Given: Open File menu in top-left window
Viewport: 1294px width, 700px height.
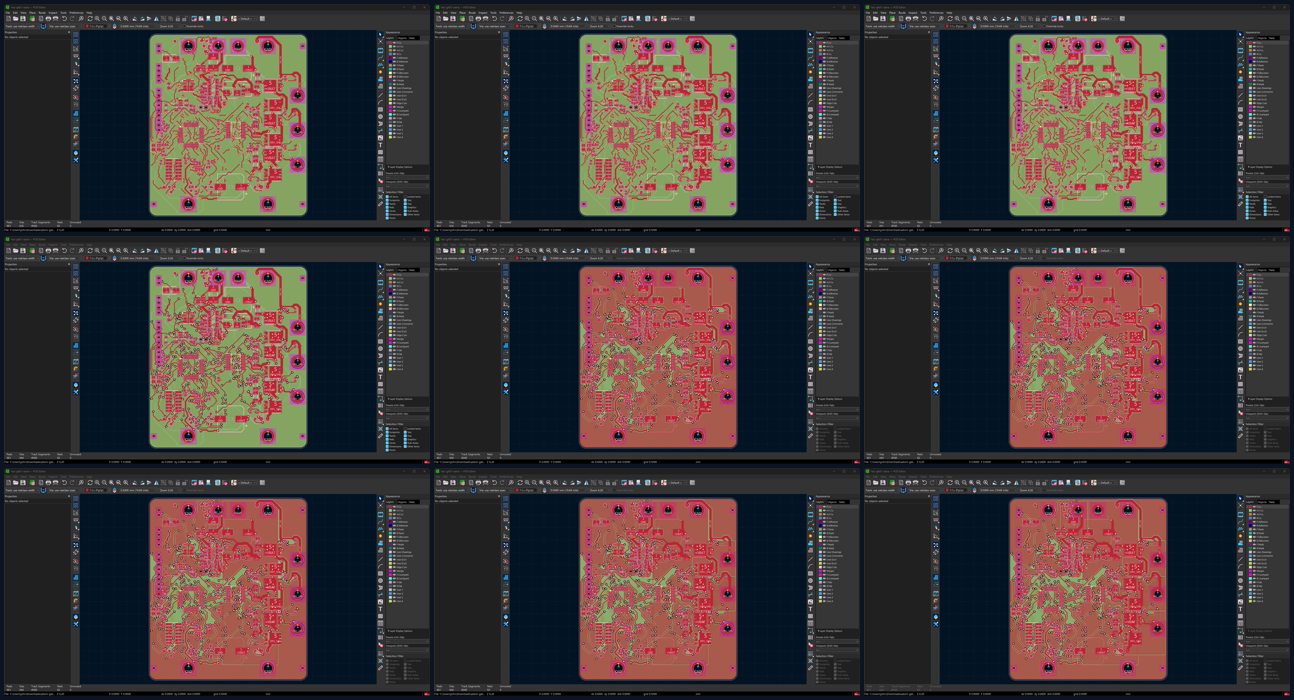Looking at the screenshot, I should click(7, 12).
